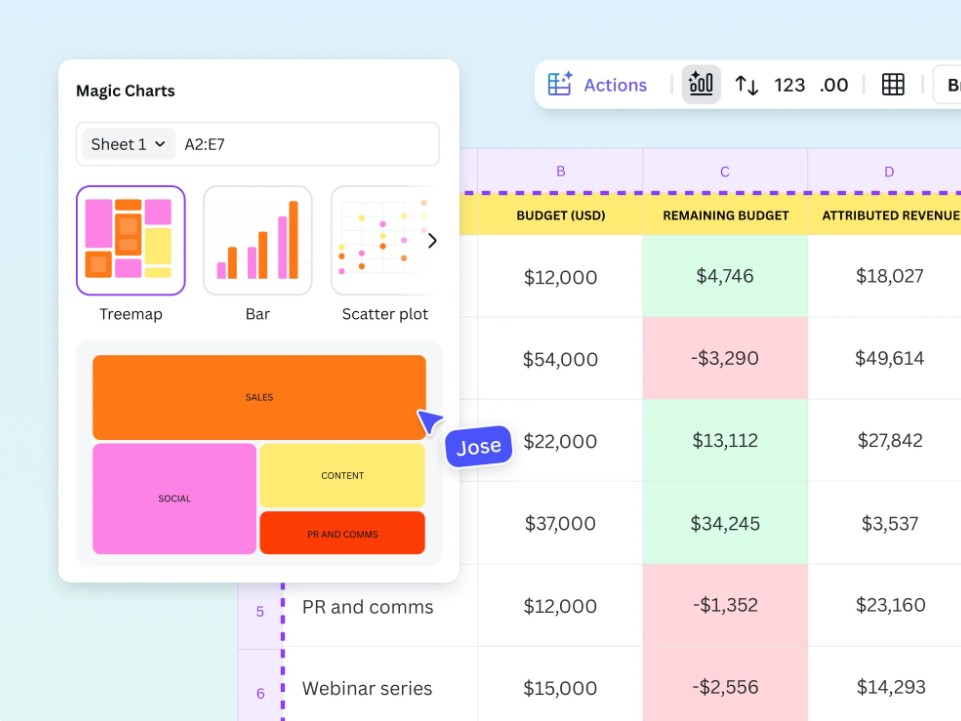Viewport: 961px width, 721px height.
Task: Click the .00 decimal places icon
Action: pyautogui.click(x=834, y=85)
